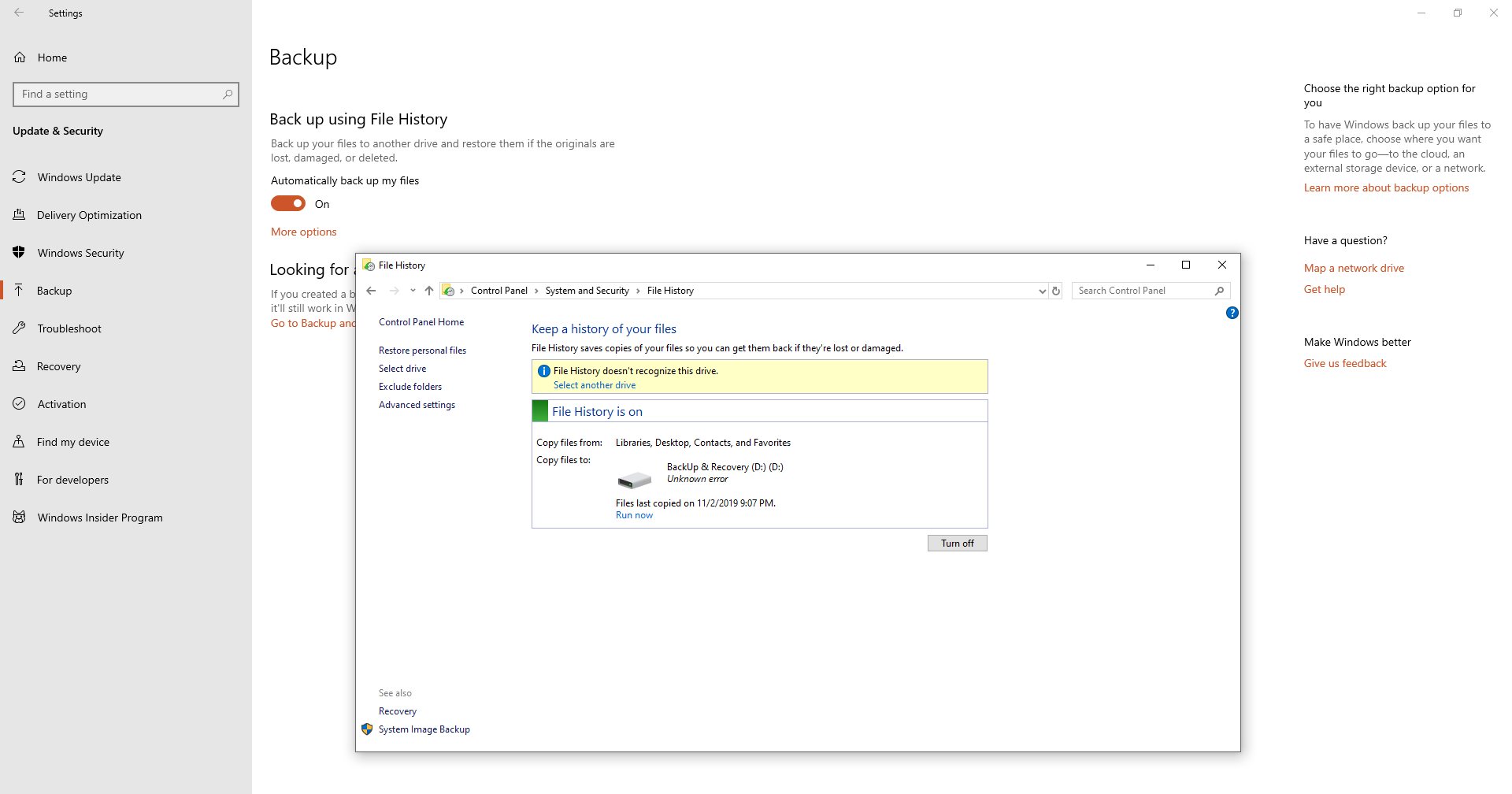Screen dimensions: 1512x794
Task: Select the Backup upload arrow icon
Action: pyautogui.click(x=19, y=291)
